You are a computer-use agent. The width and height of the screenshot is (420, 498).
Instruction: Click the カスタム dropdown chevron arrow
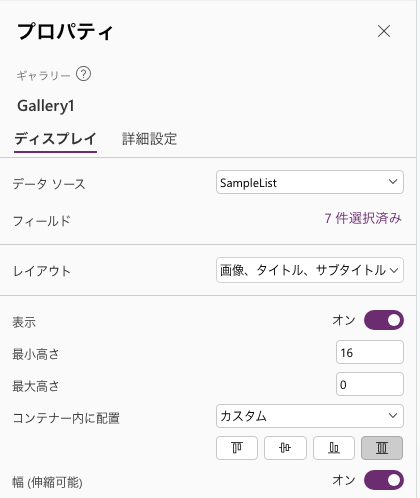[393, 416]
